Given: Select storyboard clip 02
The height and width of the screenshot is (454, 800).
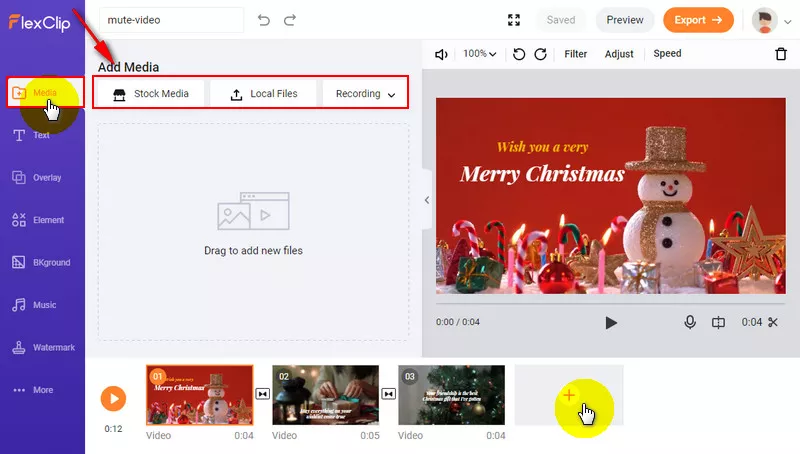Looking at the screenshot, I should click(x=326, y=395).
